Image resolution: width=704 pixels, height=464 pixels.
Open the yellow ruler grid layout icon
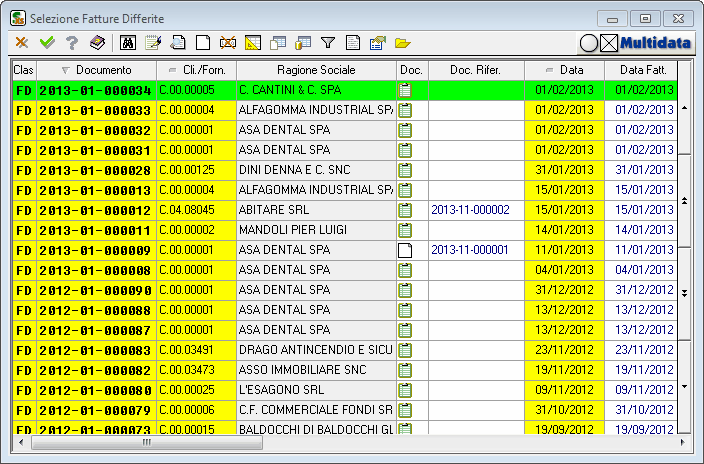253,43
